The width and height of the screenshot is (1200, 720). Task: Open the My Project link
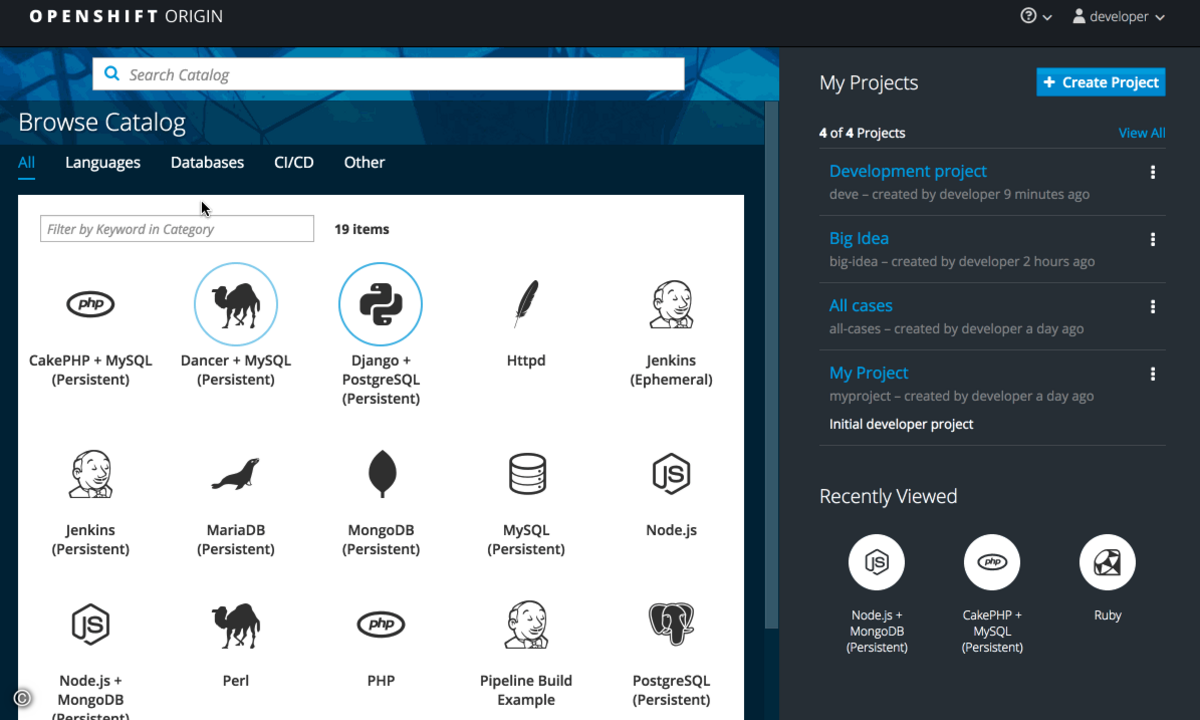point(869,372)
